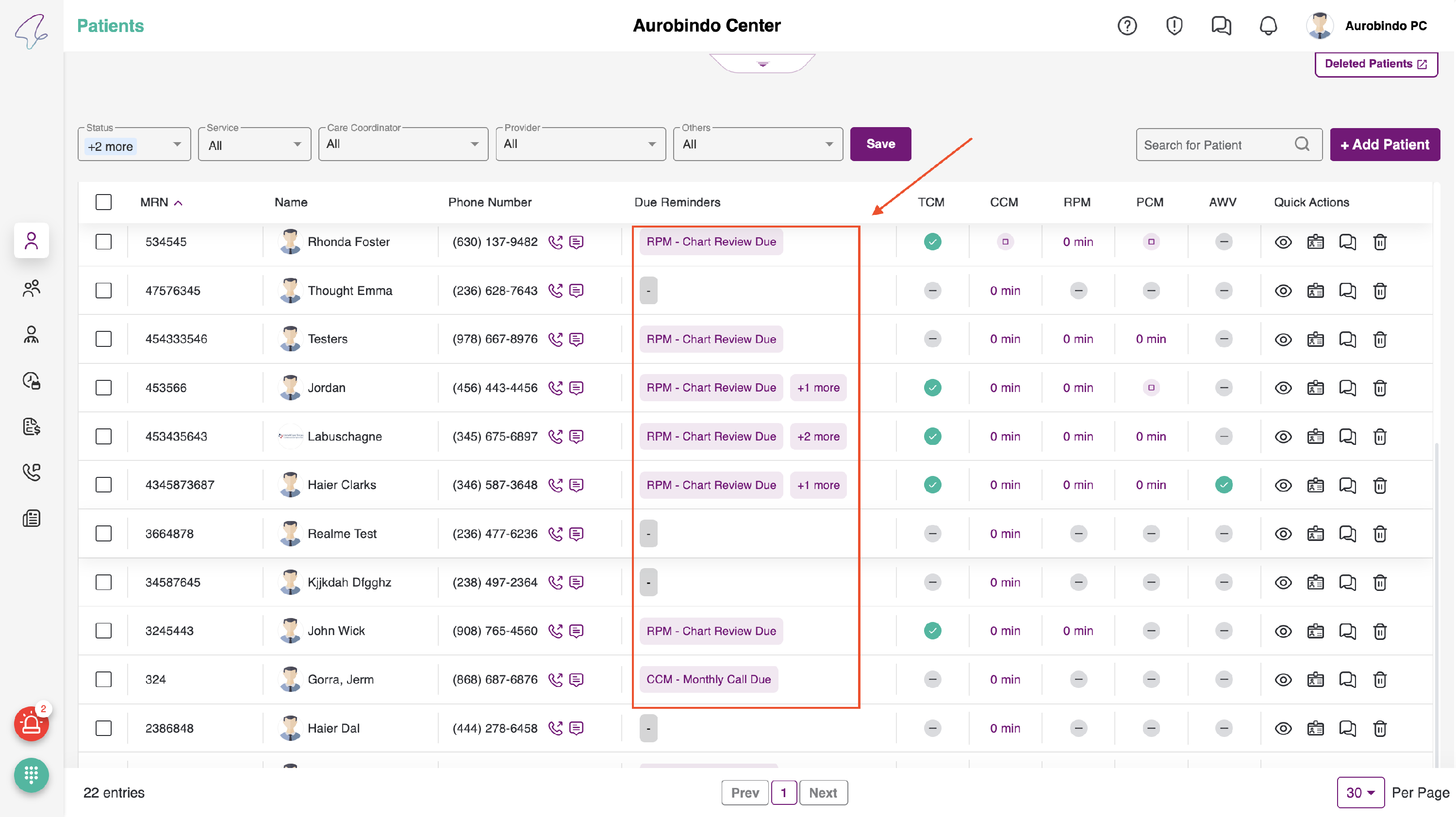Check the box for Labuschagne row
Screen dimensions: 1456x817
(103, 437)
